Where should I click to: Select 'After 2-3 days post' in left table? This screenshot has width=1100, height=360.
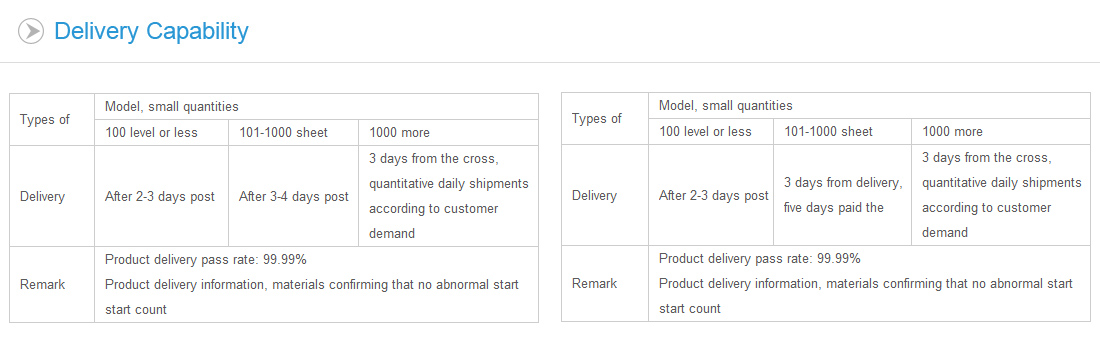click(161, 196)
